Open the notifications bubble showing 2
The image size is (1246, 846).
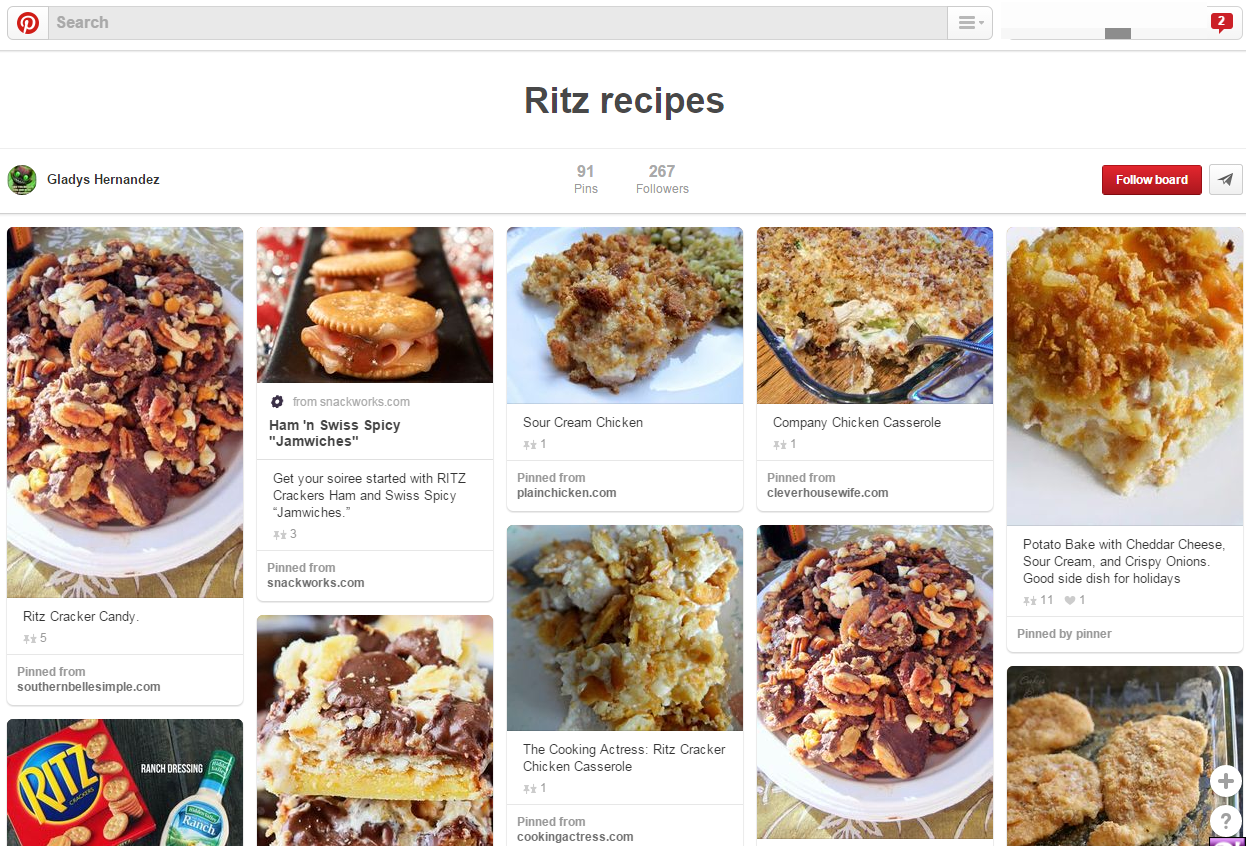(1220, 22)
